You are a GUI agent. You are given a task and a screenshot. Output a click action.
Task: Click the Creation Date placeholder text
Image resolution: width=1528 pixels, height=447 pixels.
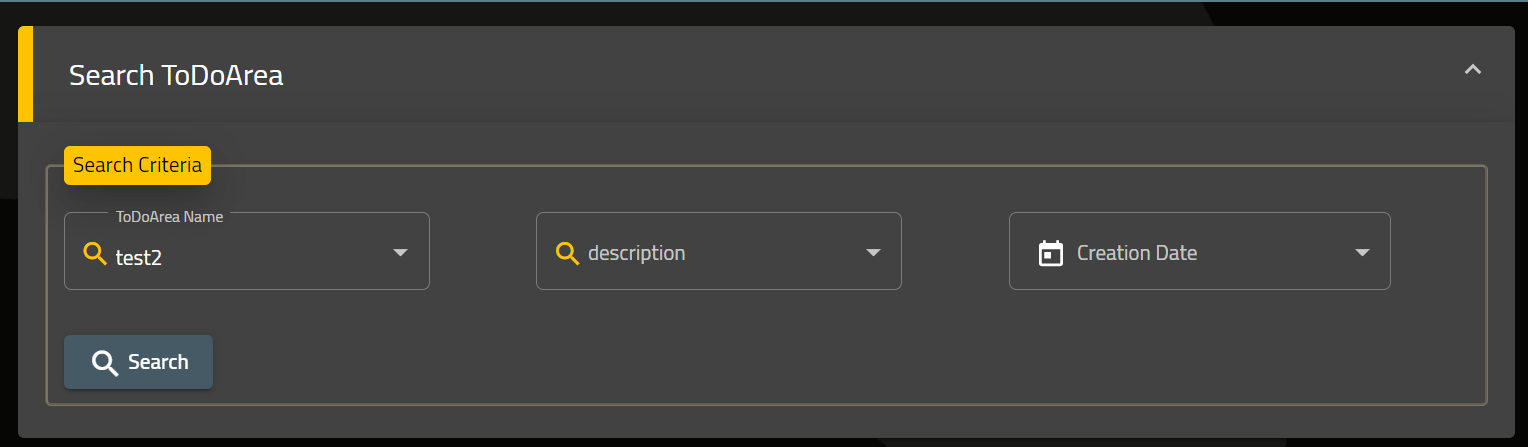pyautogui.click(x=1137, y=253)
